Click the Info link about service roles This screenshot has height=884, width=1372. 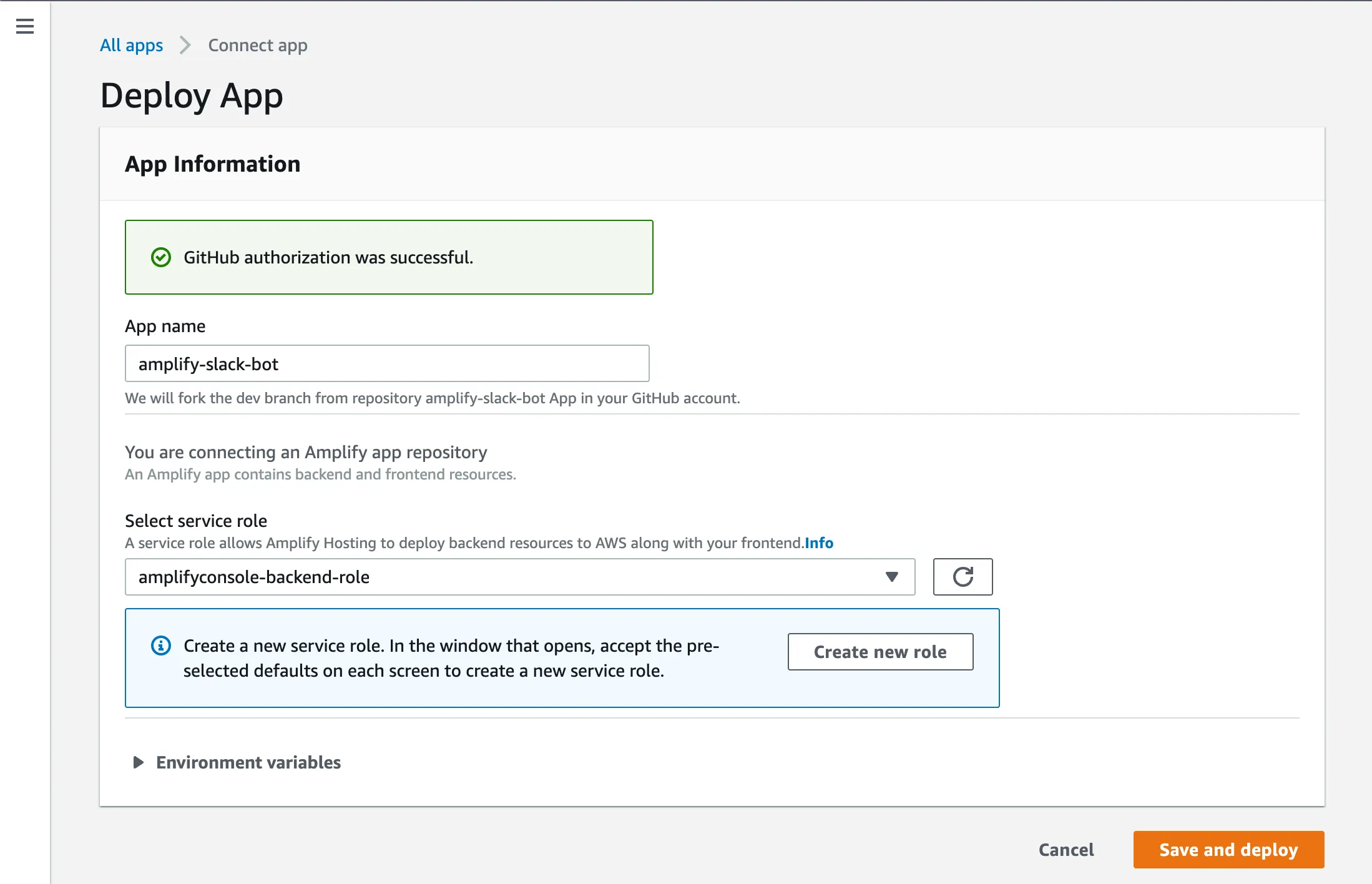click(x=818, y=543)
